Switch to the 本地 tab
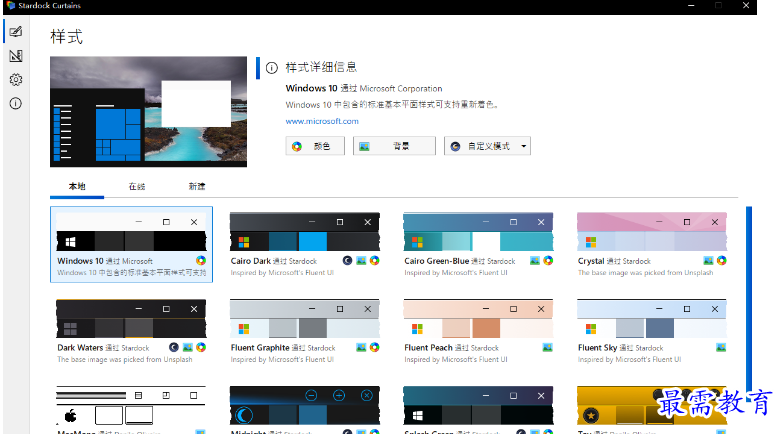 click(x=77, y=186)
